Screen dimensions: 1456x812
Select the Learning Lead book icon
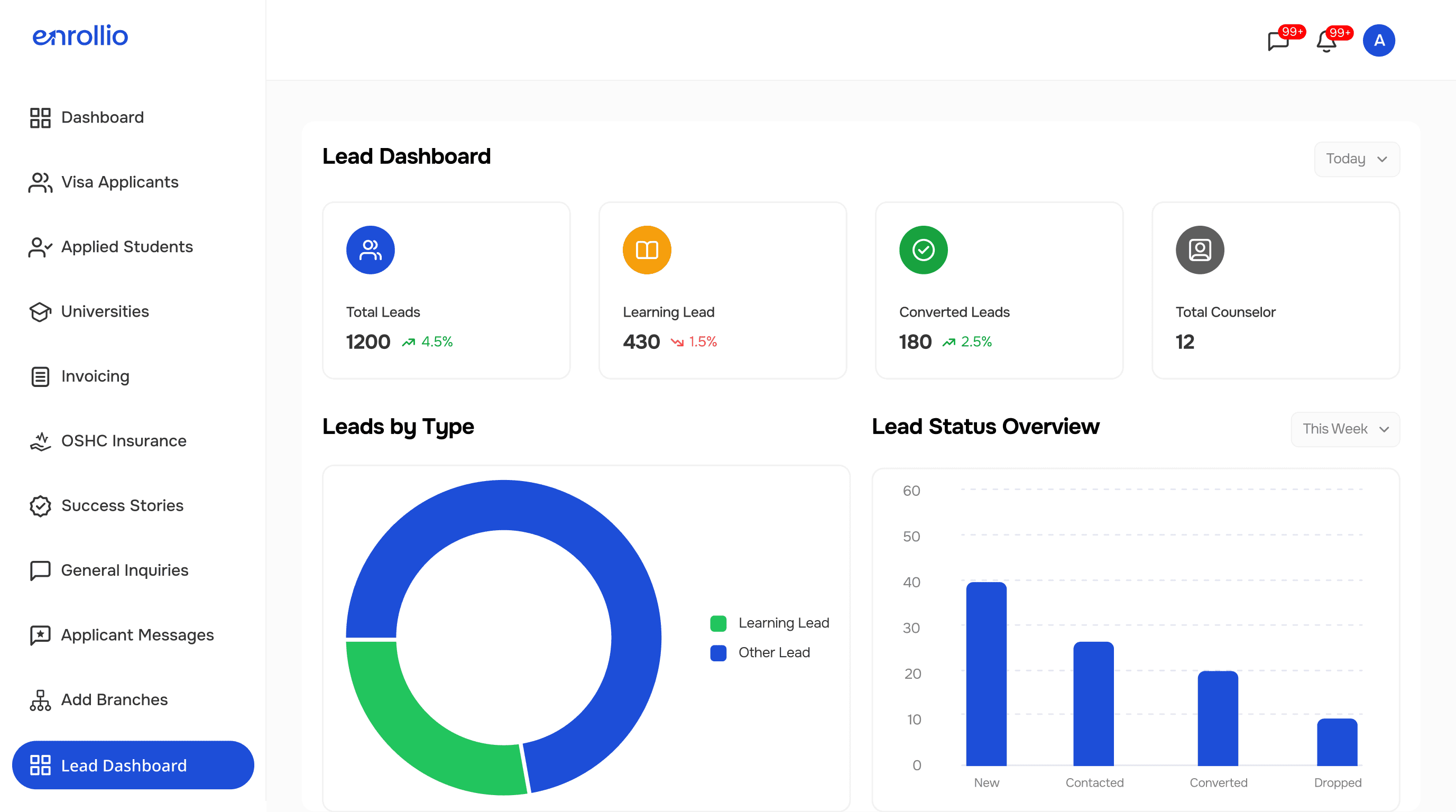click(647, 249)
